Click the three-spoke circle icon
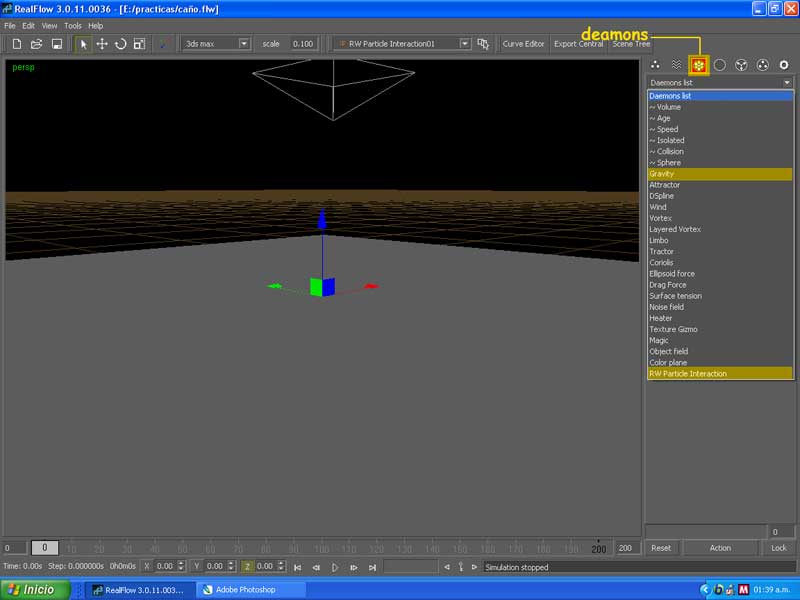800x600 pixels. click(x=741, y=65)
